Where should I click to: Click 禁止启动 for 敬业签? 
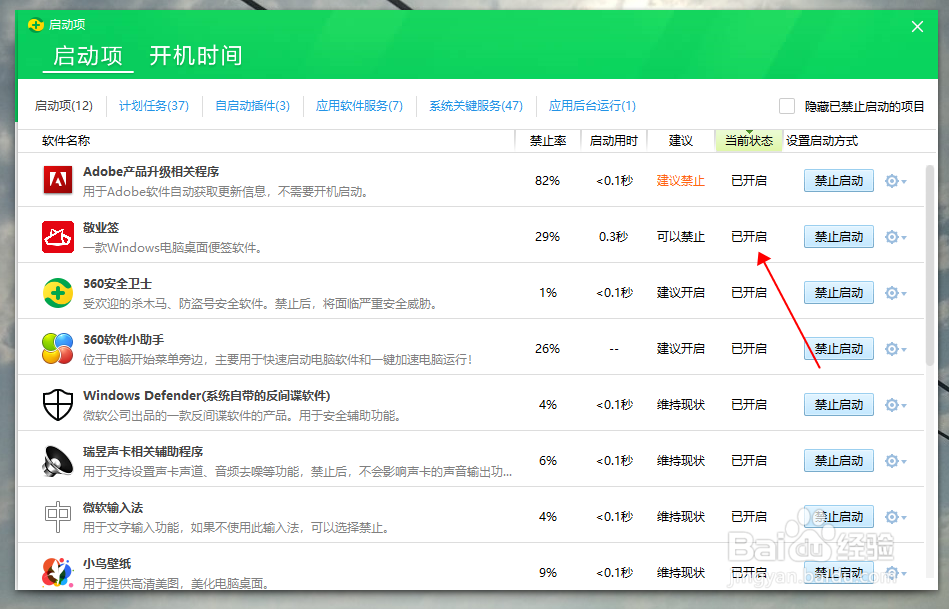point(838,237)
